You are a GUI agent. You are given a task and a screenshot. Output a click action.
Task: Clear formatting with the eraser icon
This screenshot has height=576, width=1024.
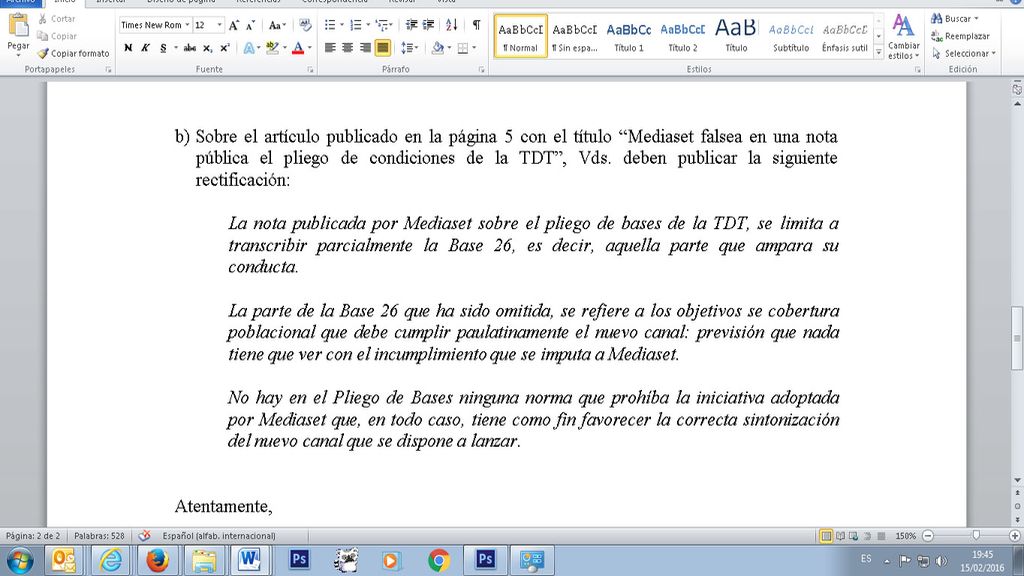pyautogui.click(x=305, y=25)
